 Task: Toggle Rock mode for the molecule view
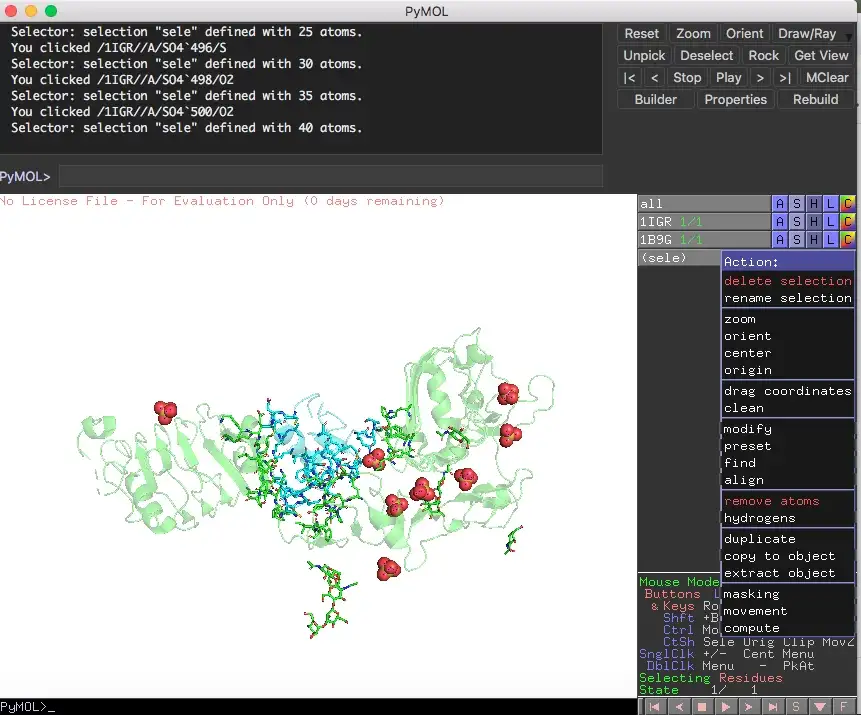[764, 55]
